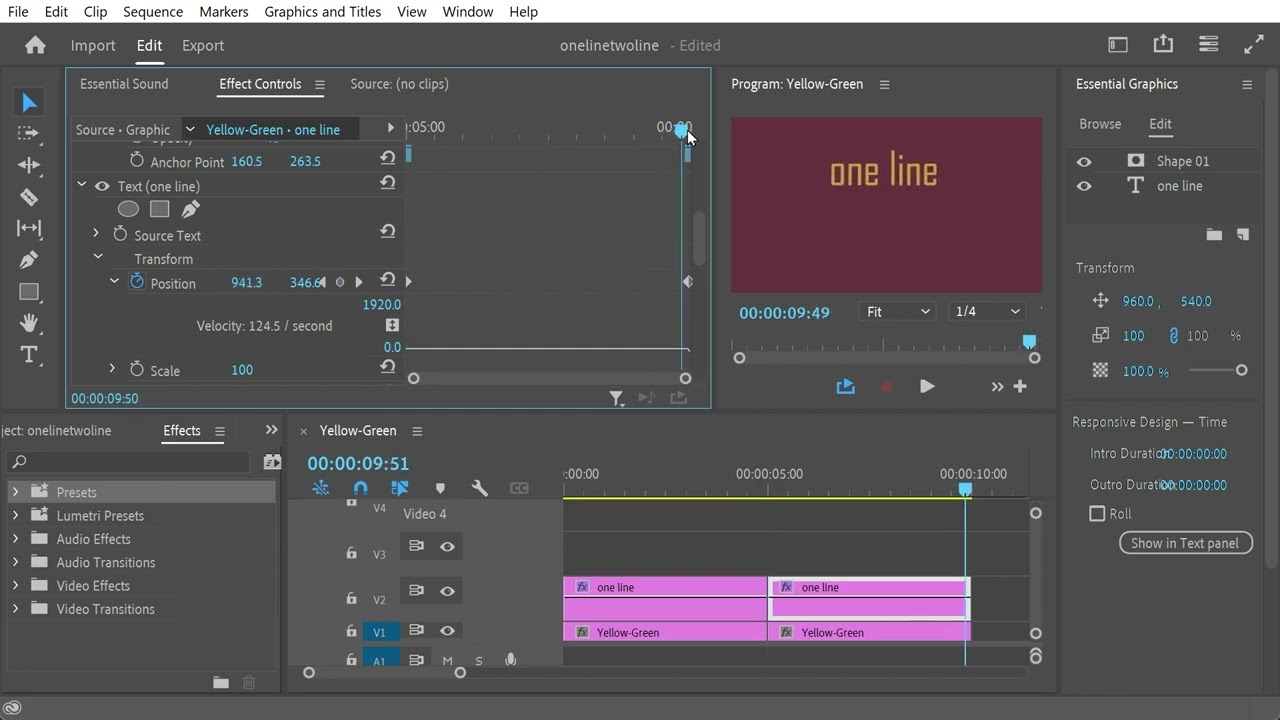Toggle Snap in timeline
The height and width of the screenshot is (720, 1280).
pos(360,488)
